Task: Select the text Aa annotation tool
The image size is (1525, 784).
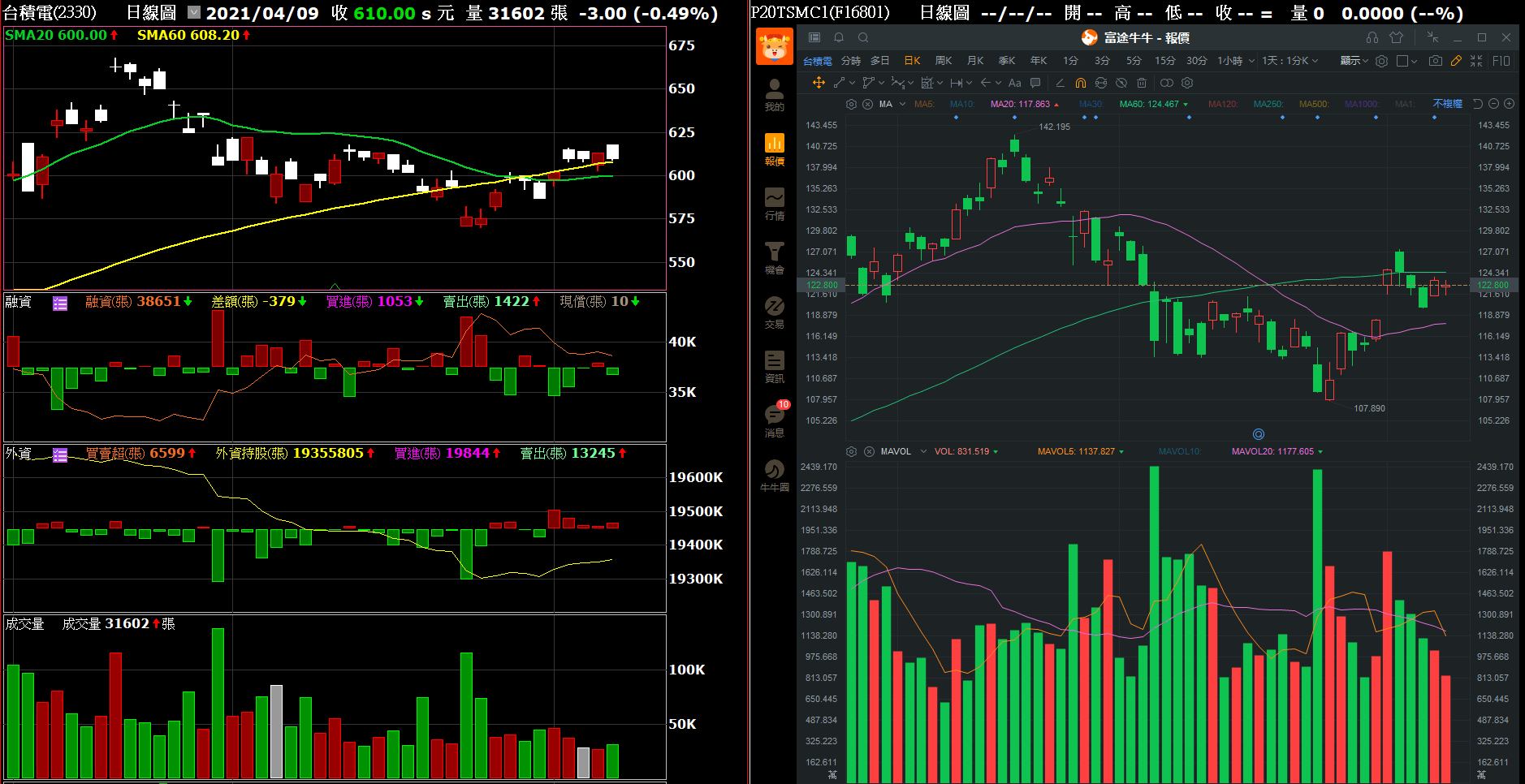Action: click(1015, 83)
